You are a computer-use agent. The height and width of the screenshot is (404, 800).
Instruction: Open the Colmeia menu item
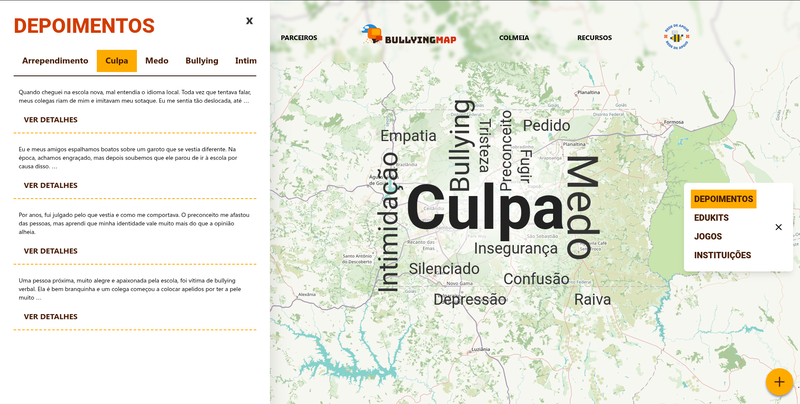coord(514,38)
